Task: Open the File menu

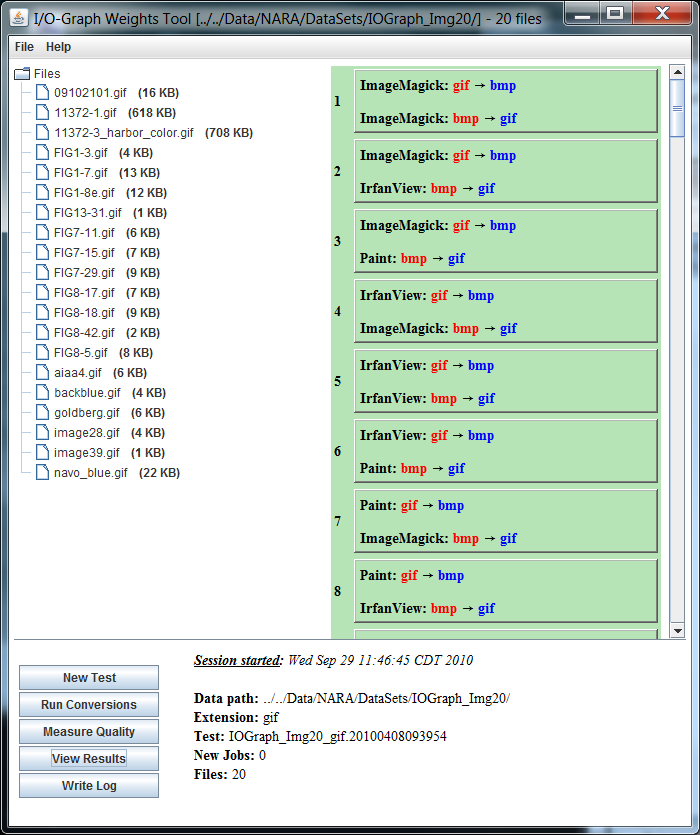Action: pos(24,47)
